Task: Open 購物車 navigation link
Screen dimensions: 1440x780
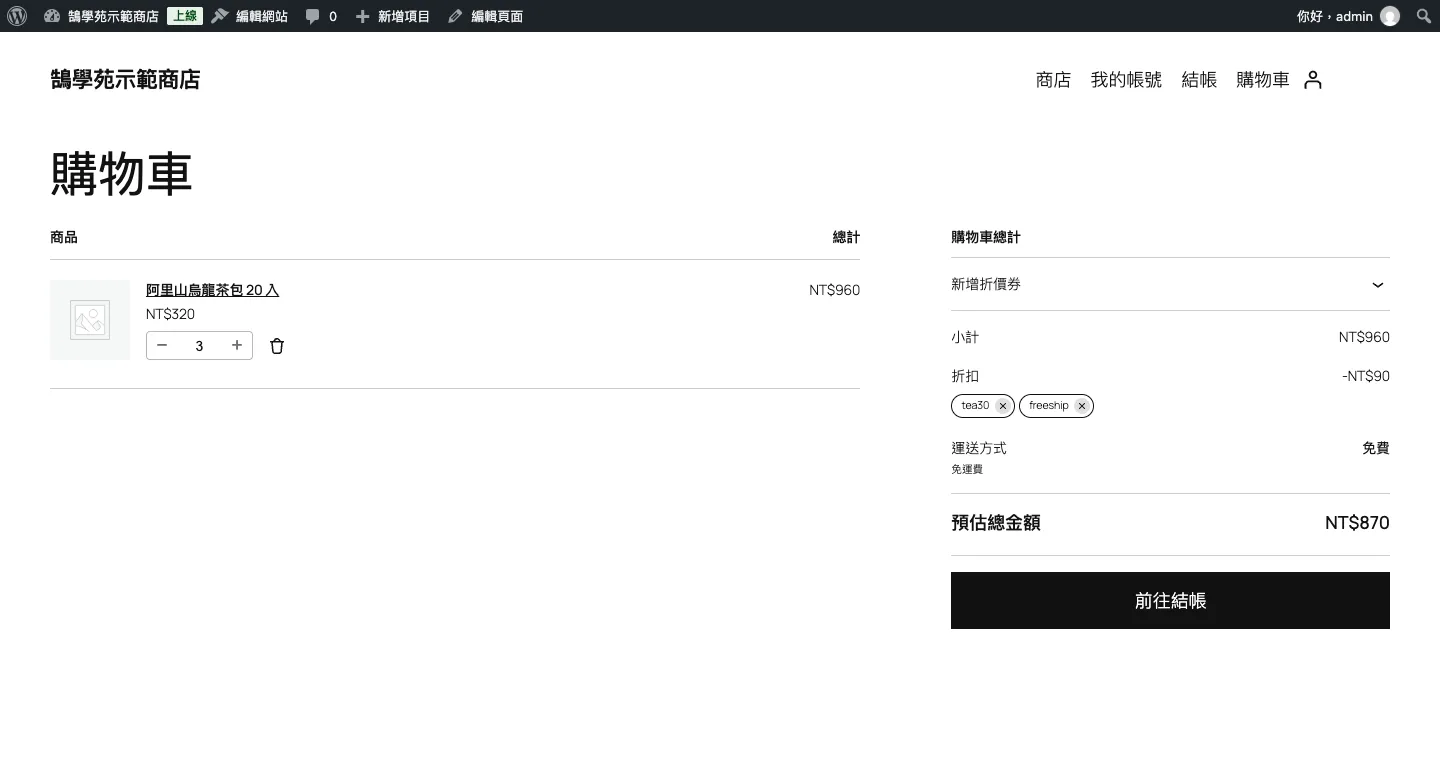Action: pos(1263,80)
